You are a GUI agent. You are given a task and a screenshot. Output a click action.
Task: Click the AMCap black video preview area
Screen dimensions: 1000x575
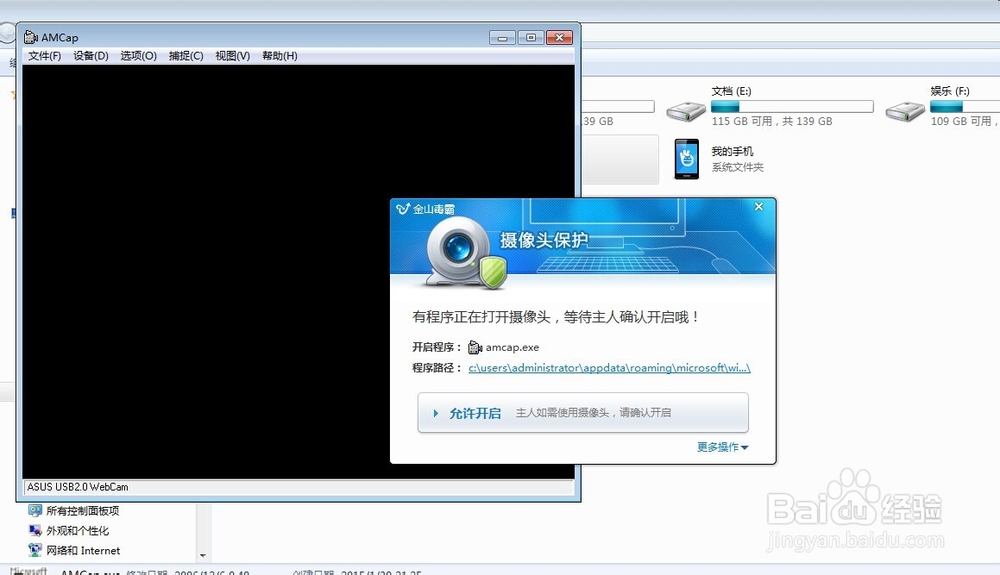point(298,272)
